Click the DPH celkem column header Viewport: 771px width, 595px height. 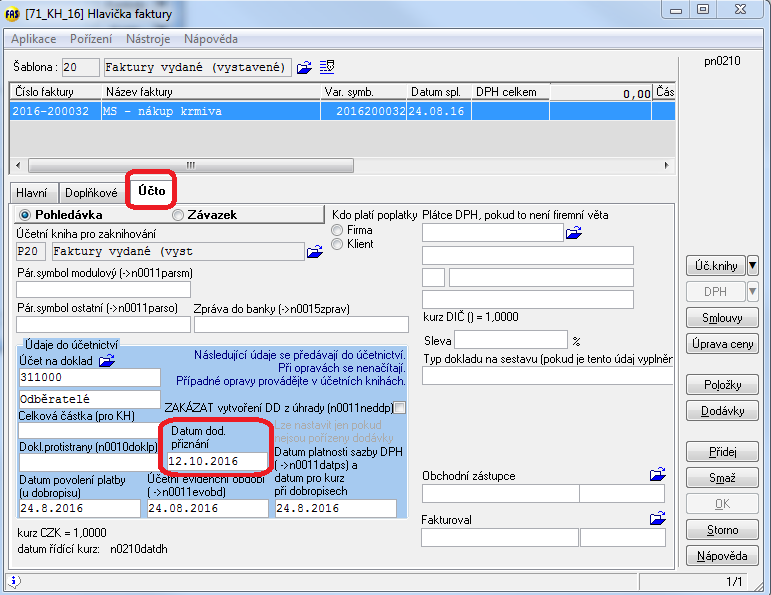510,92
